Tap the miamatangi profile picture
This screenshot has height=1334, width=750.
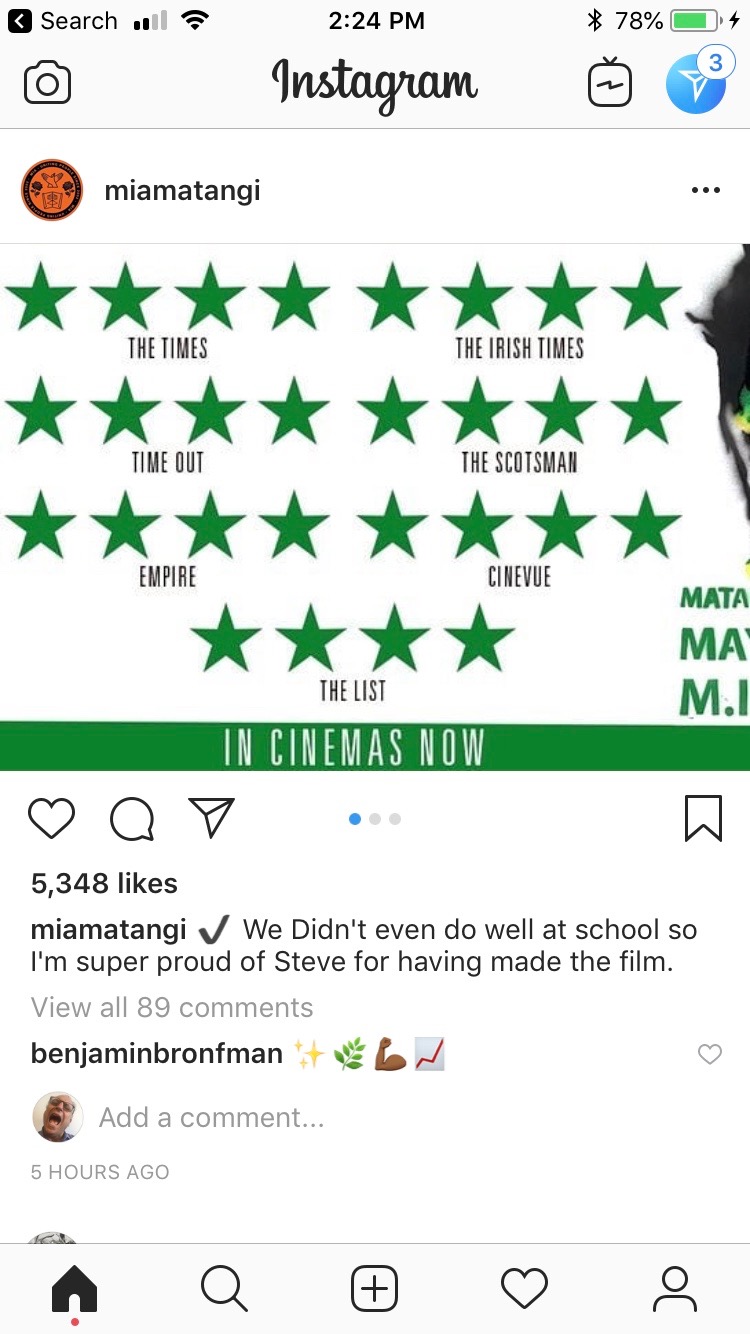[x=51, y=190]
